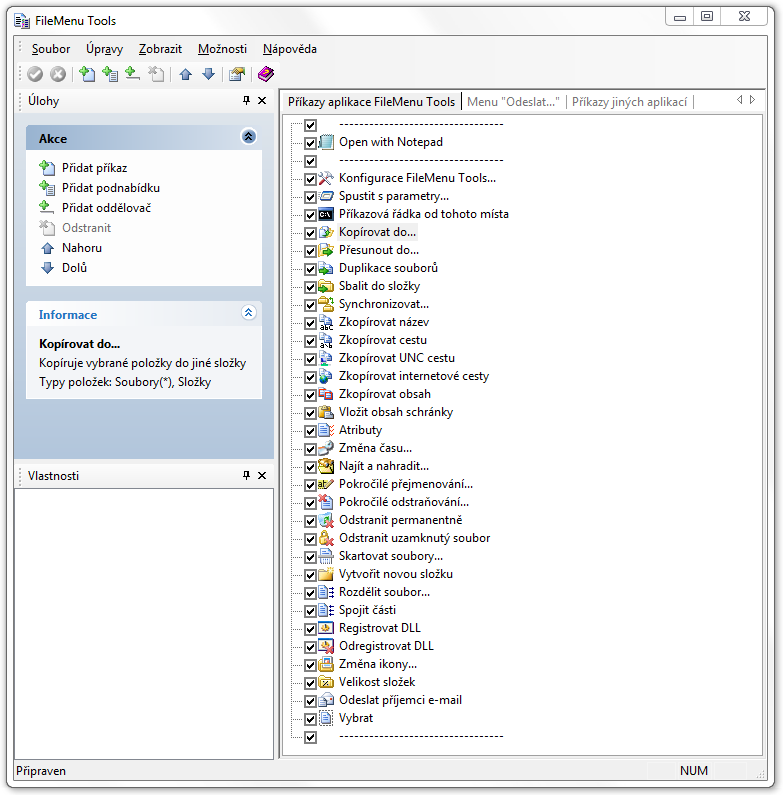Select the Odregistrovat DLL item
Viewport: 783px width, 795px height.
tap(386, 646)
